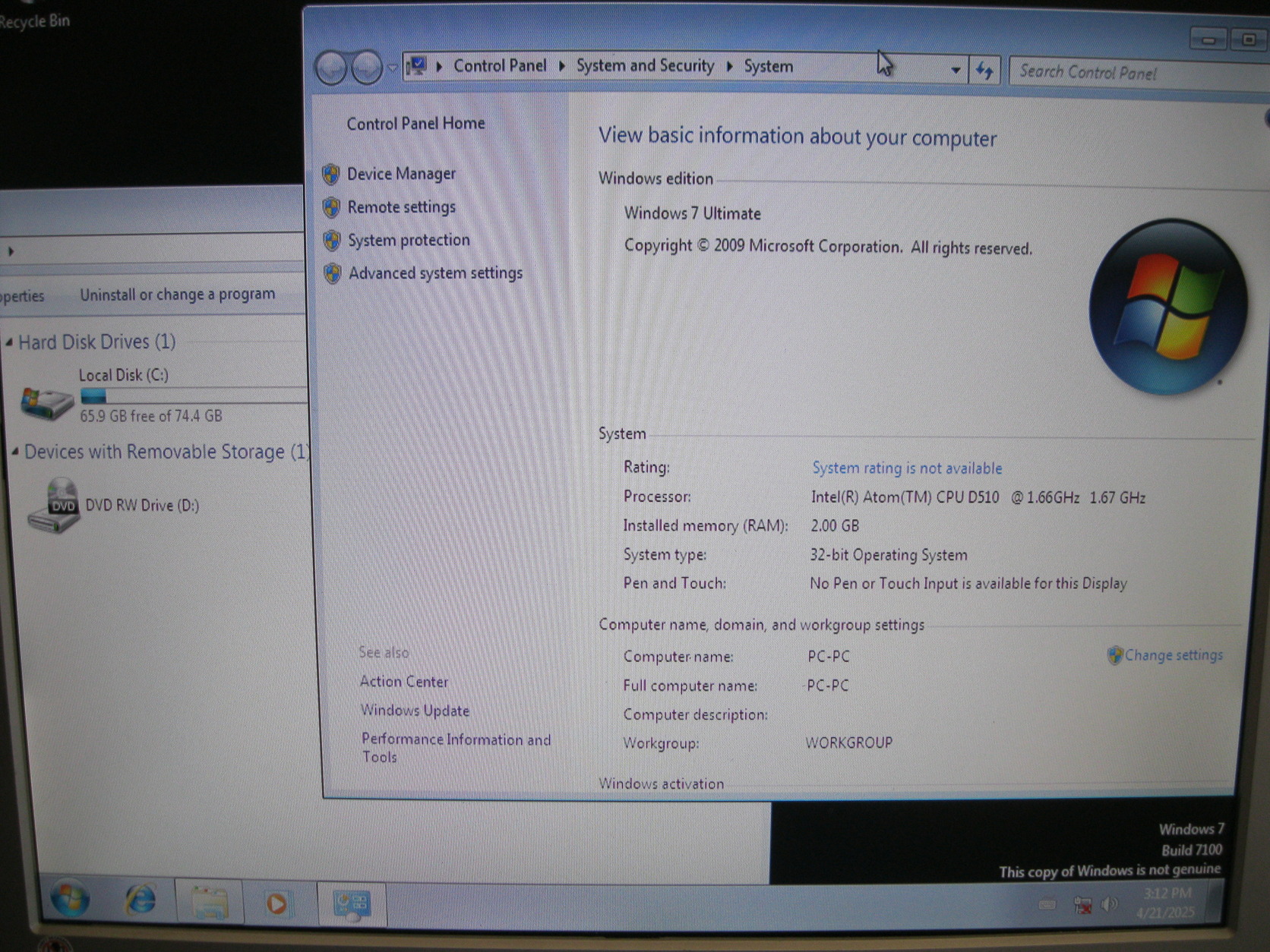1270x952 pixels.
Task: Click Change settings for computer name
Action: pyautogui.click(x=1174, y=655)
